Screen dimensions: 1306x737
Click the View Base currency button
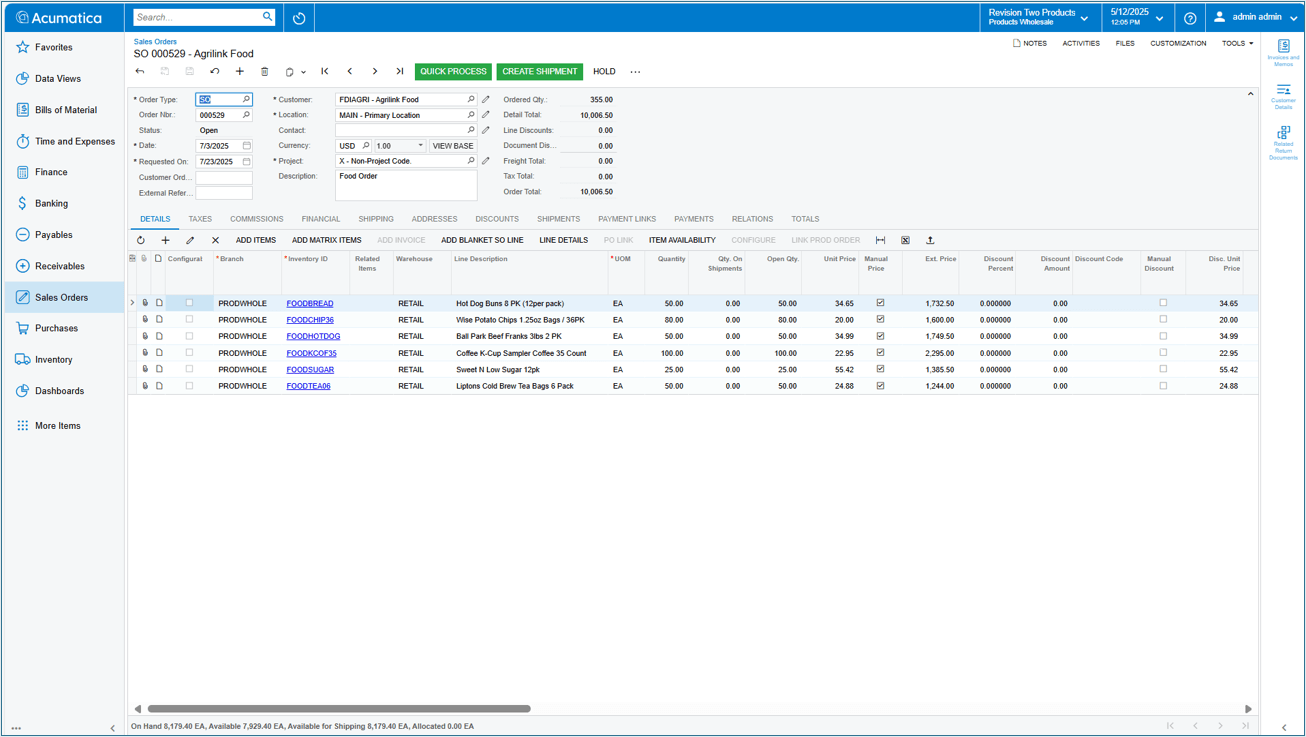[x=453, y=146]
